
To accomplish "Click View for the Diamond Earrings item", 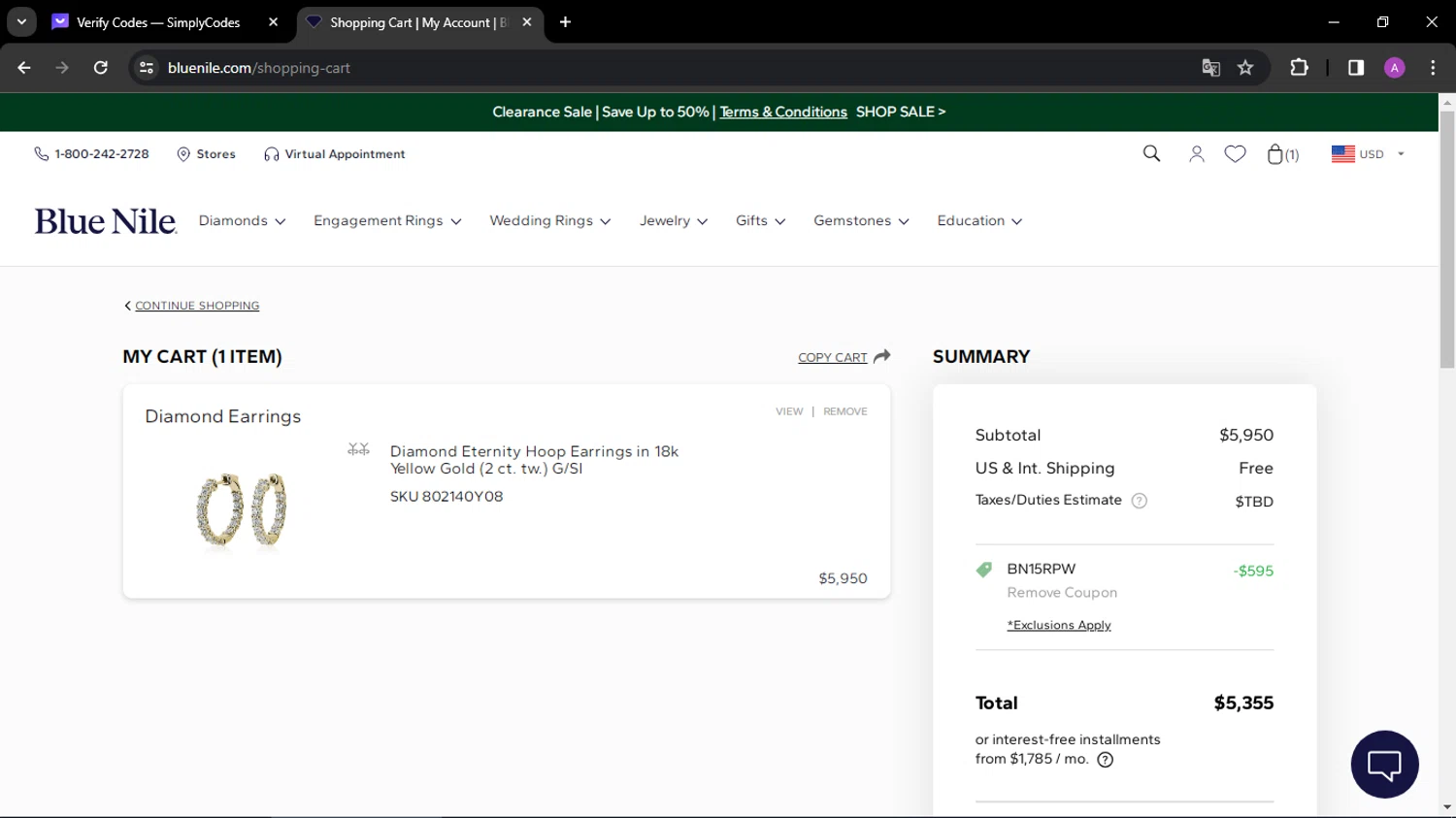I will tap(789, 411).
